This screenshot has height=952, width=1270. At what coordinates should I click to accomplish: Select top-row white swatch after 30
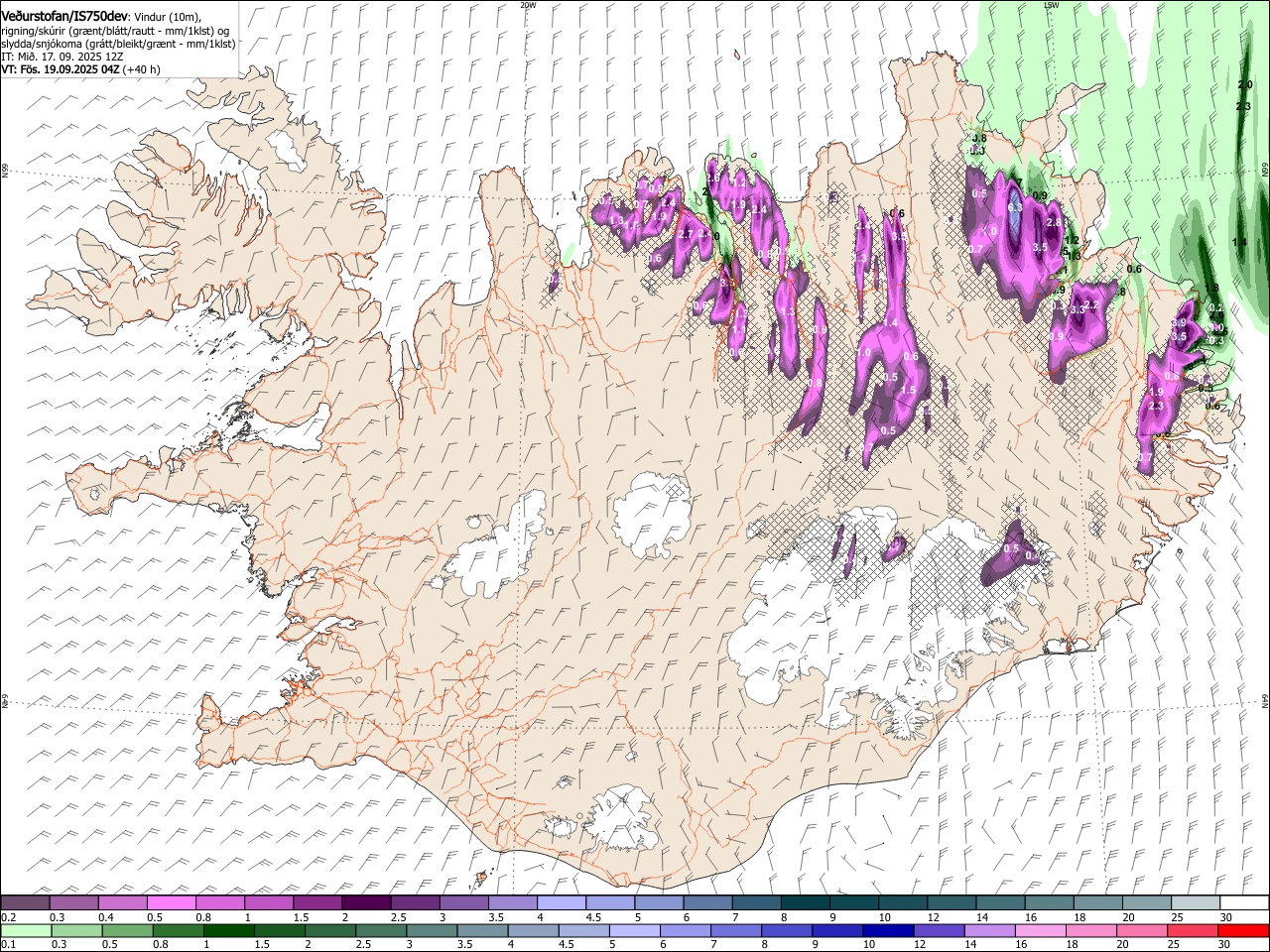click(1245, 902)
